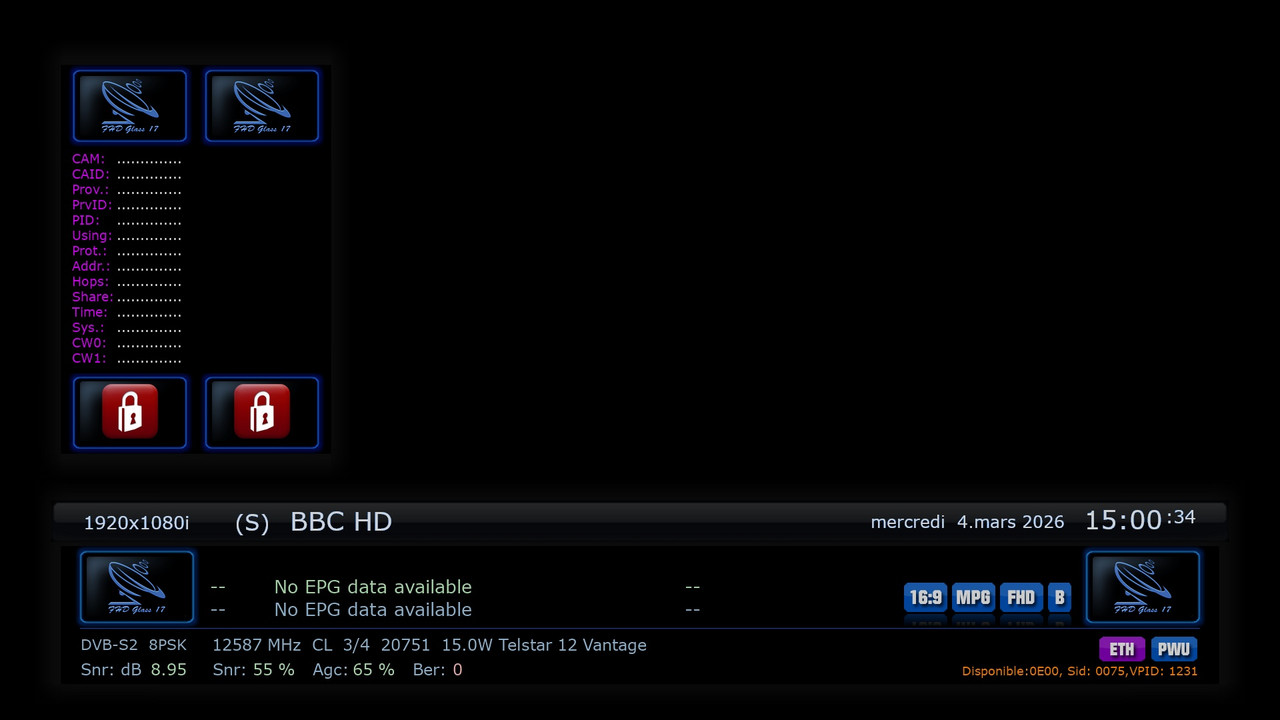Click the satellite logo left of EPG lines
The image size is (1280, 720).
coord(137,587)
